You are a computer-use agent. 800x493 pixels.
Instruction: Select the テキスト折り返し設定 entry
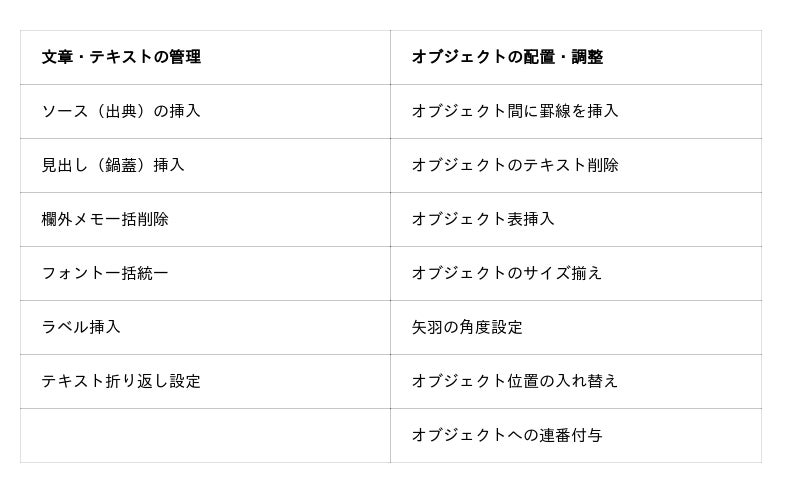coord(121,381)
